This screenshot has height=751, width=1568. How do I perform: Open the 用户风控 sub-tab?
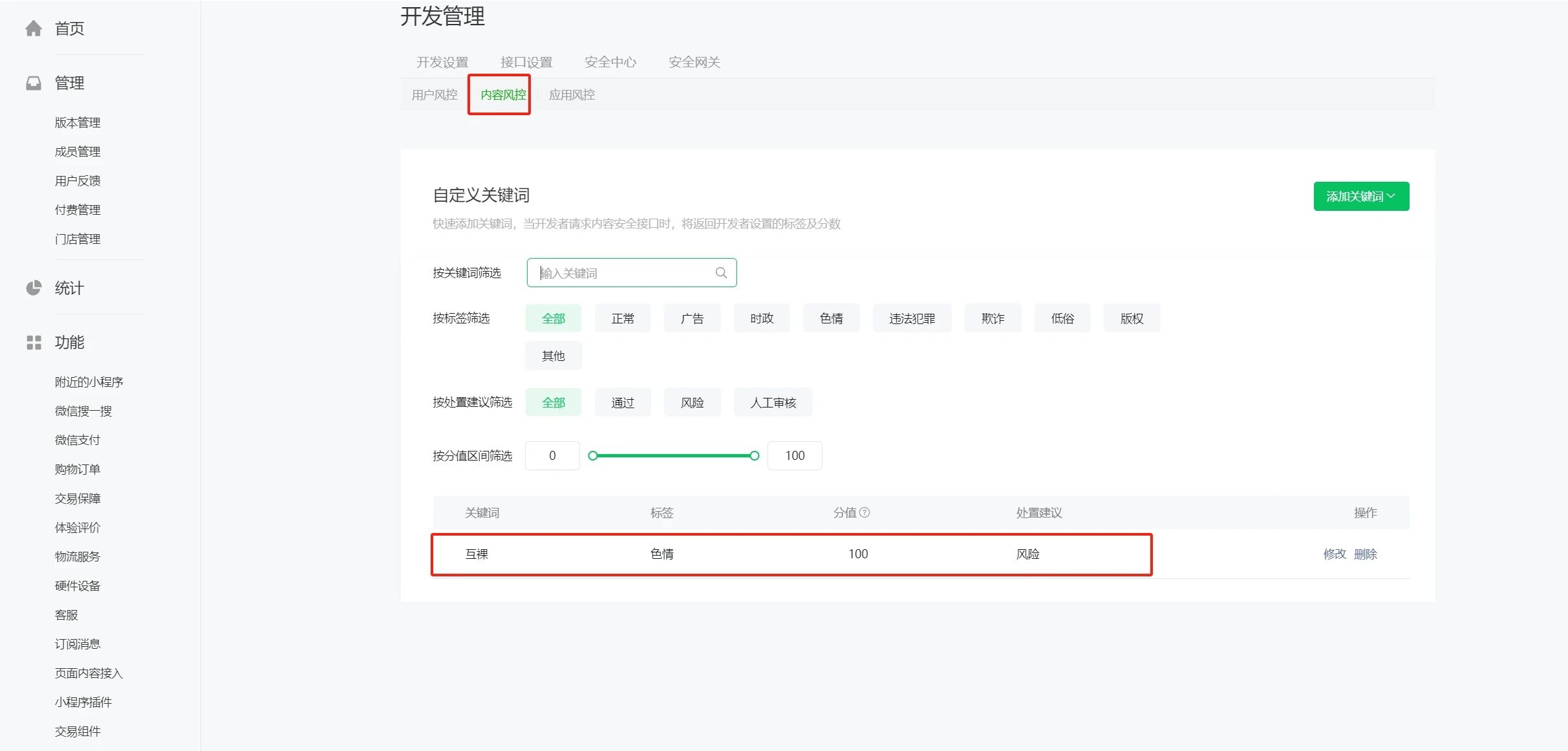pos(435,95)
